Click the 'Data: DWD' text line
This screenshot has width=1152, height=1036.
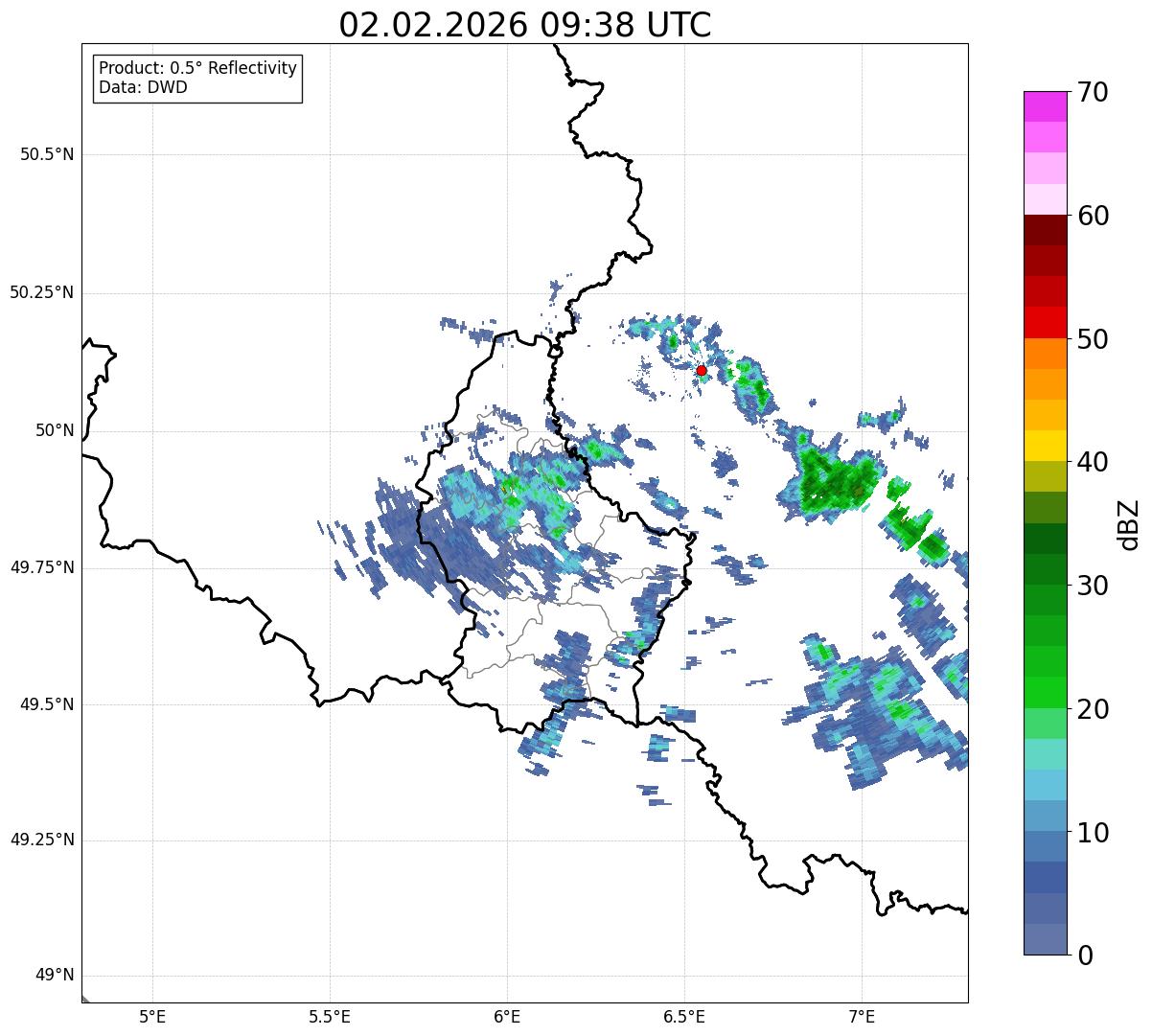(143, 87)
